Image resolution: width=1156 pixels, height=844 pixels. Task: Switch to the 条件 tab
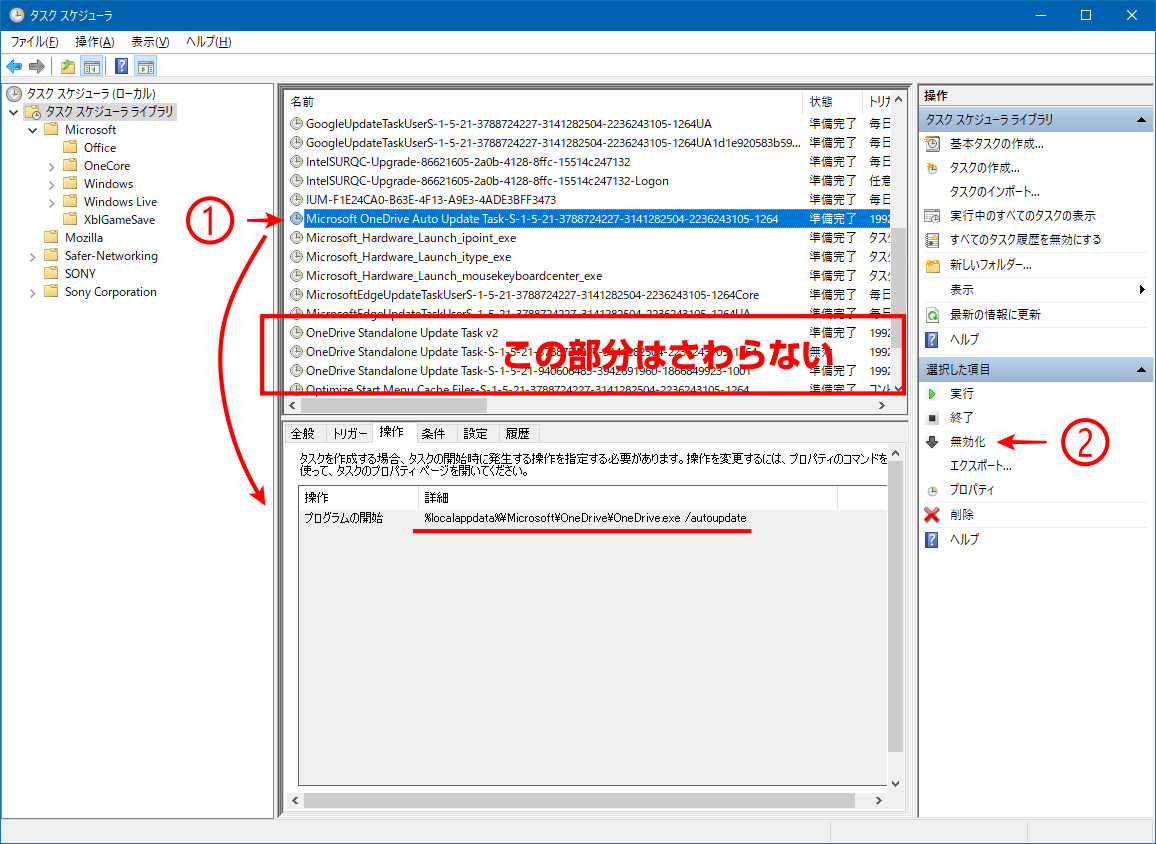434,433
